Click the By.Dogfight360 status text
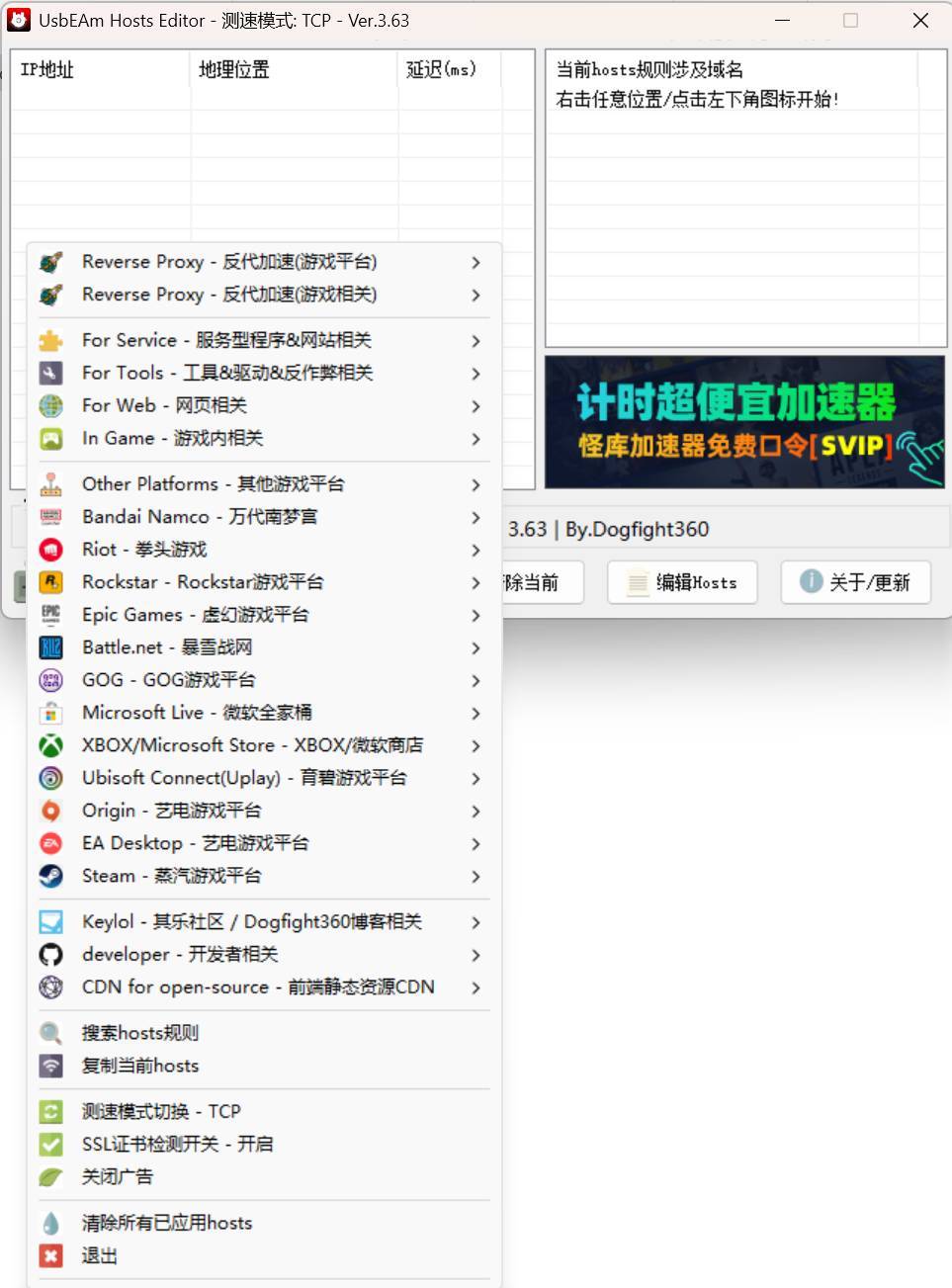Image resolution: width=952 pixels, height=1288 pixels. click(637, 529)
